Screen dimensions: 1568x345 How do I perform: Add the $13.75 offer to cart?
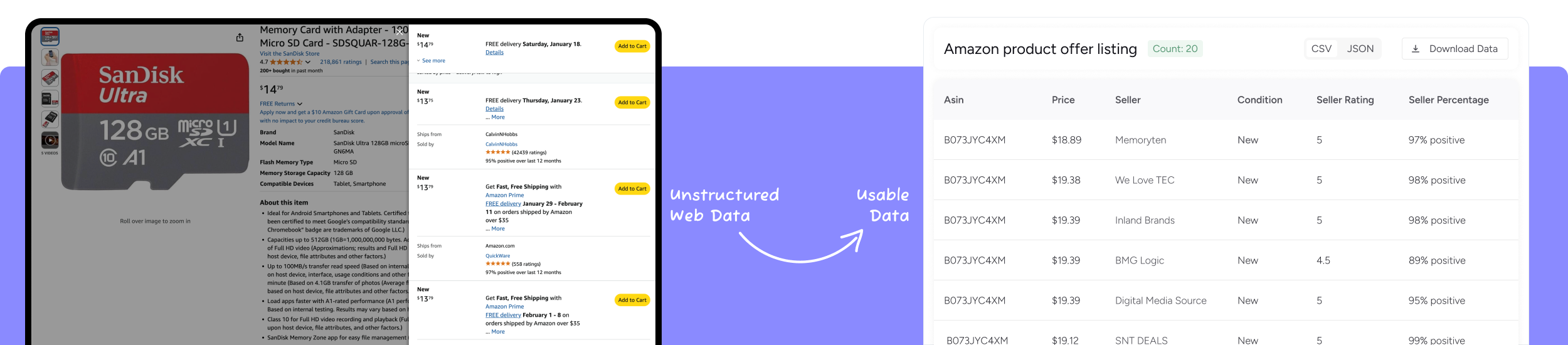coord(632,103)
